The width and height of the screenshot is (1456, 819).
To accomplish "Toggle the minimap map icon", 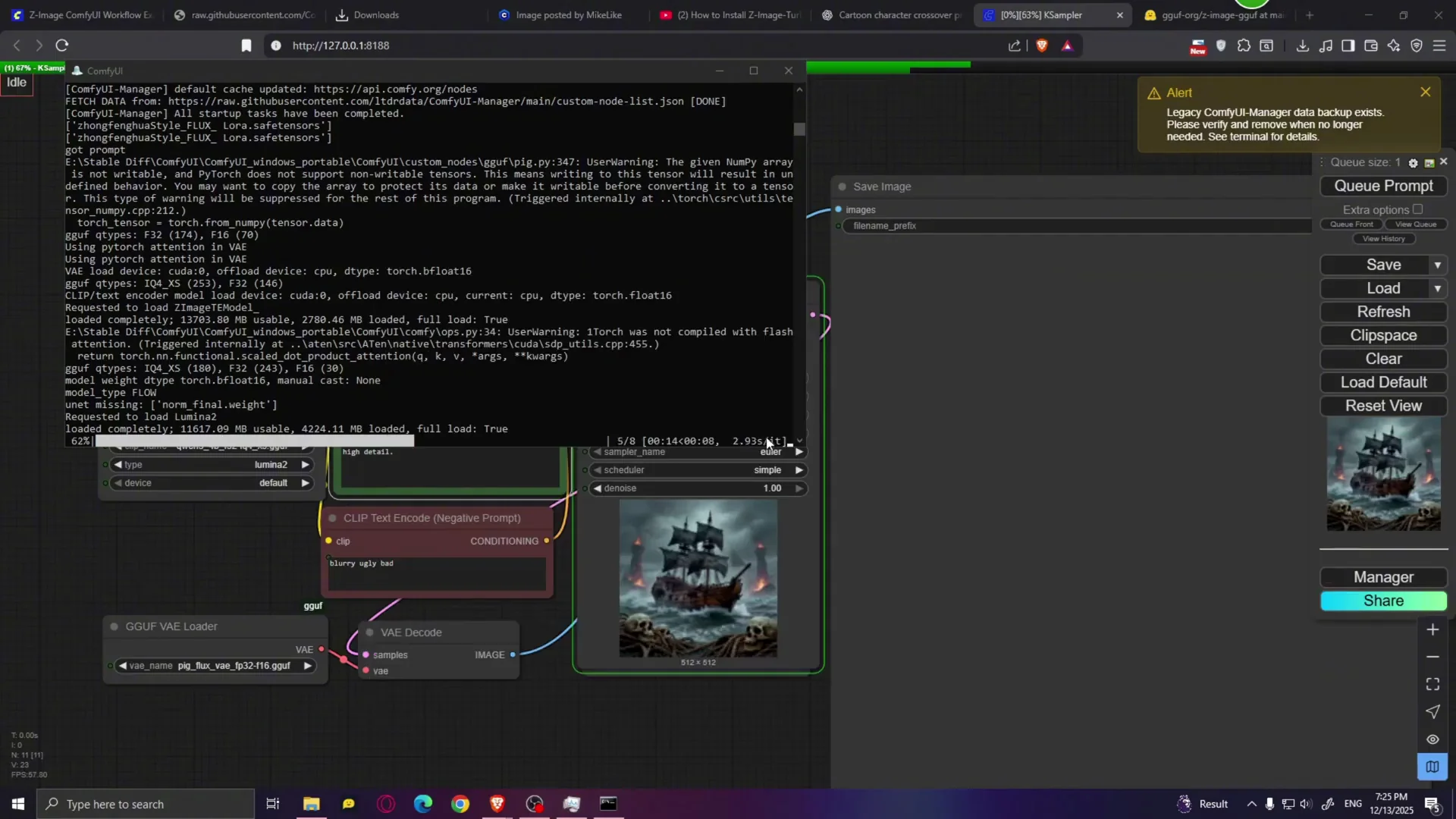I will tap(1432, 767).
